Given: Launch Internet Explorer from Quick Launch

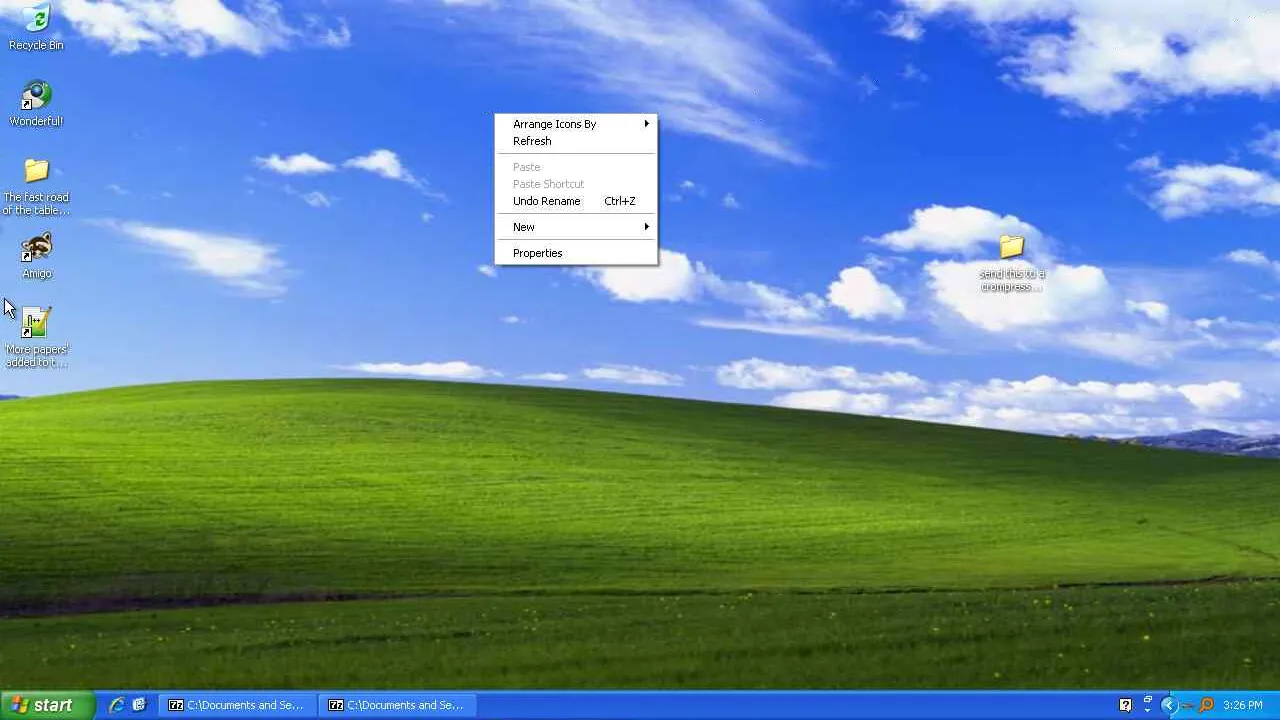Looking at the screenshot, I should coord(117,705).
